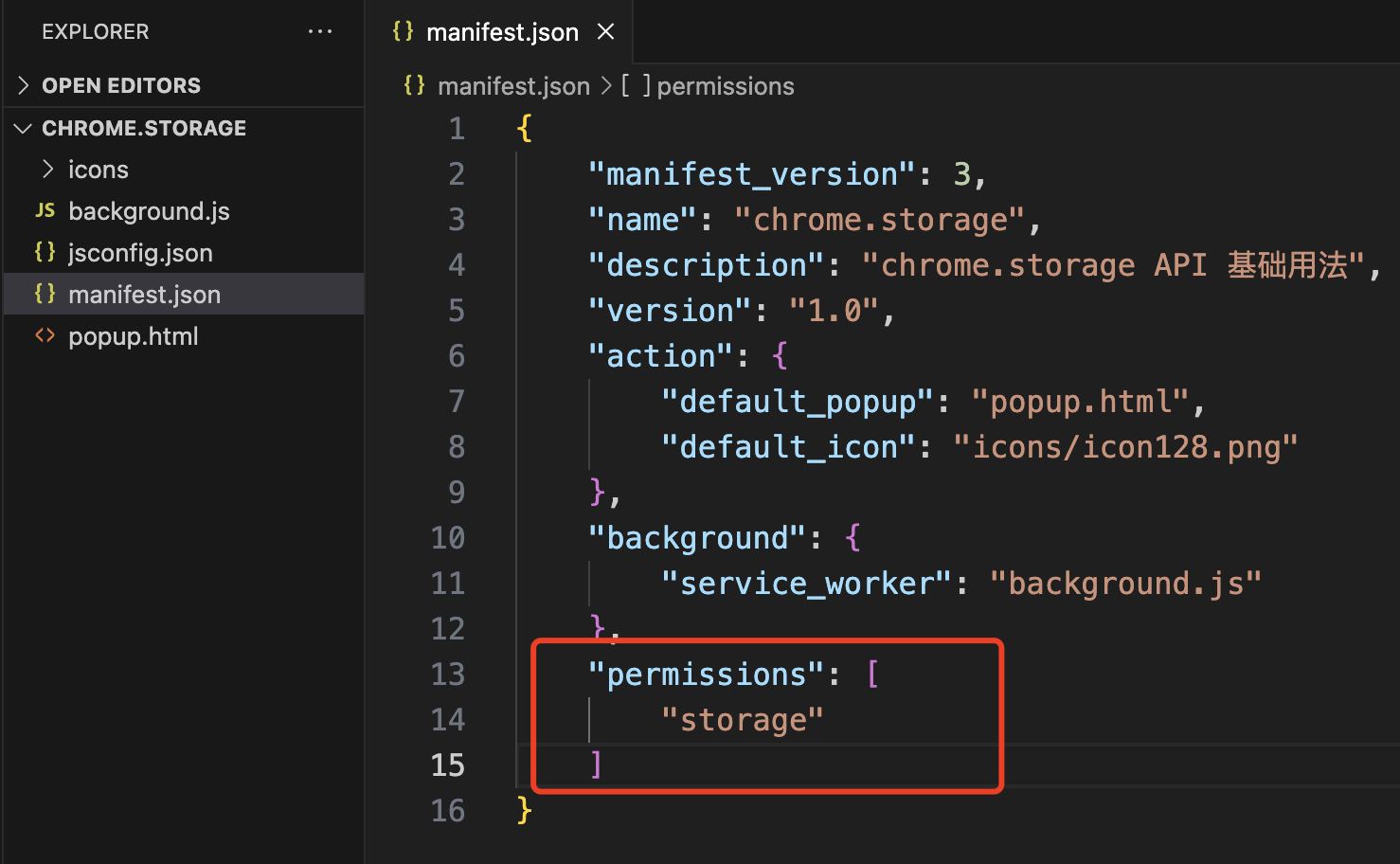Click the closing bracket on line 15
The height and width of the screenshot is (864, 1400).
click(x=596, y=764)
